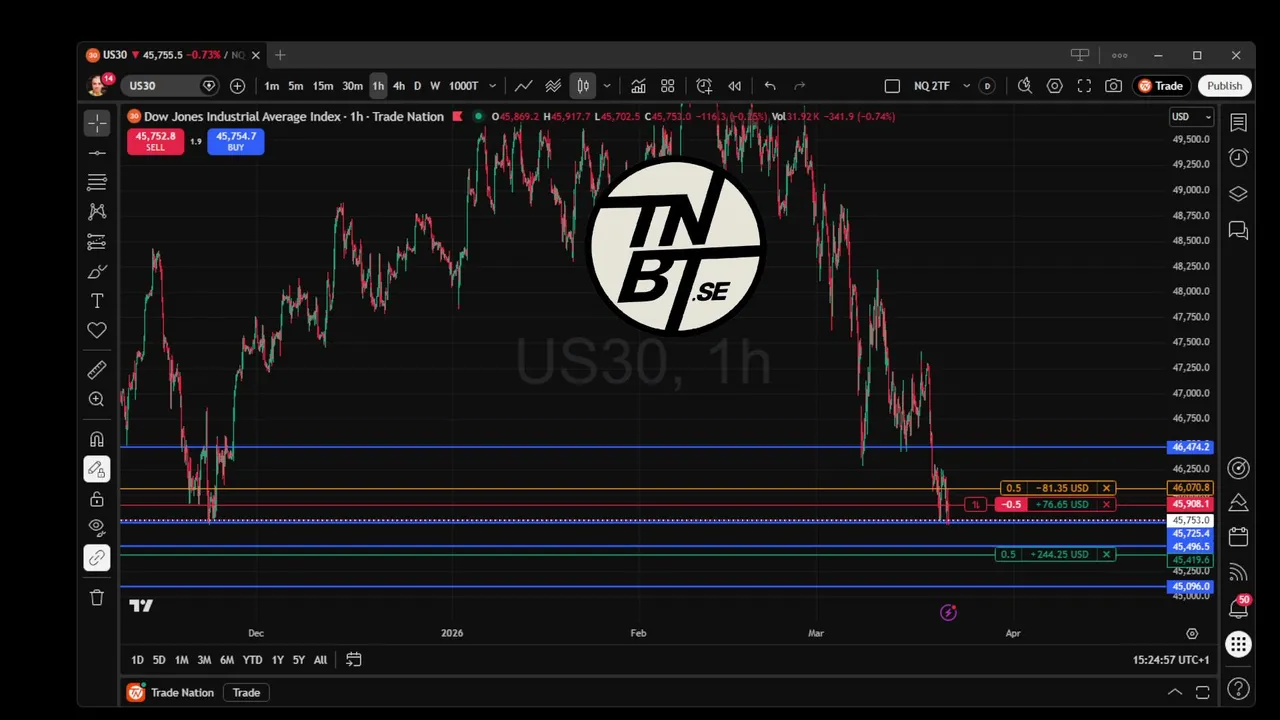Switch to the 1m timeframe

point(272,86)
